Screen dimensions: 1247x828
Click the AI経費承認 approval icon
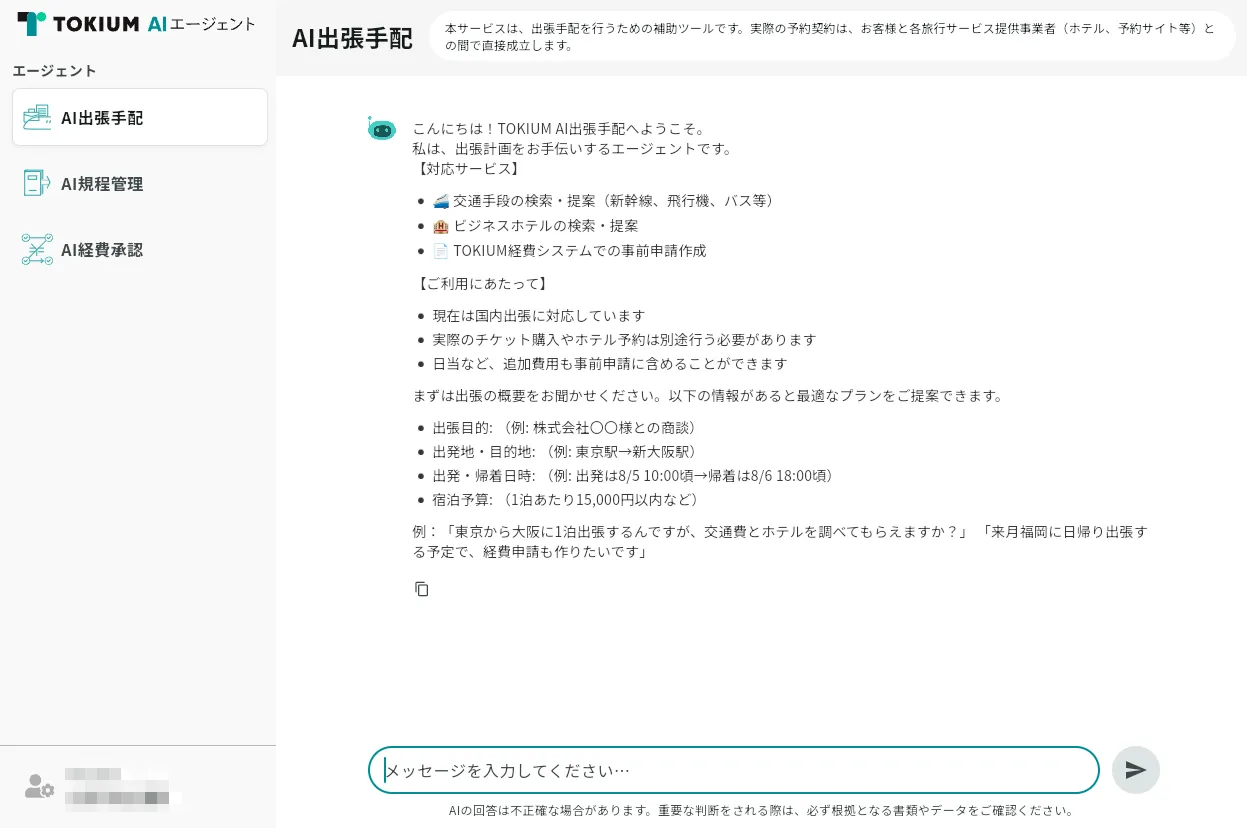click(37, 249)
